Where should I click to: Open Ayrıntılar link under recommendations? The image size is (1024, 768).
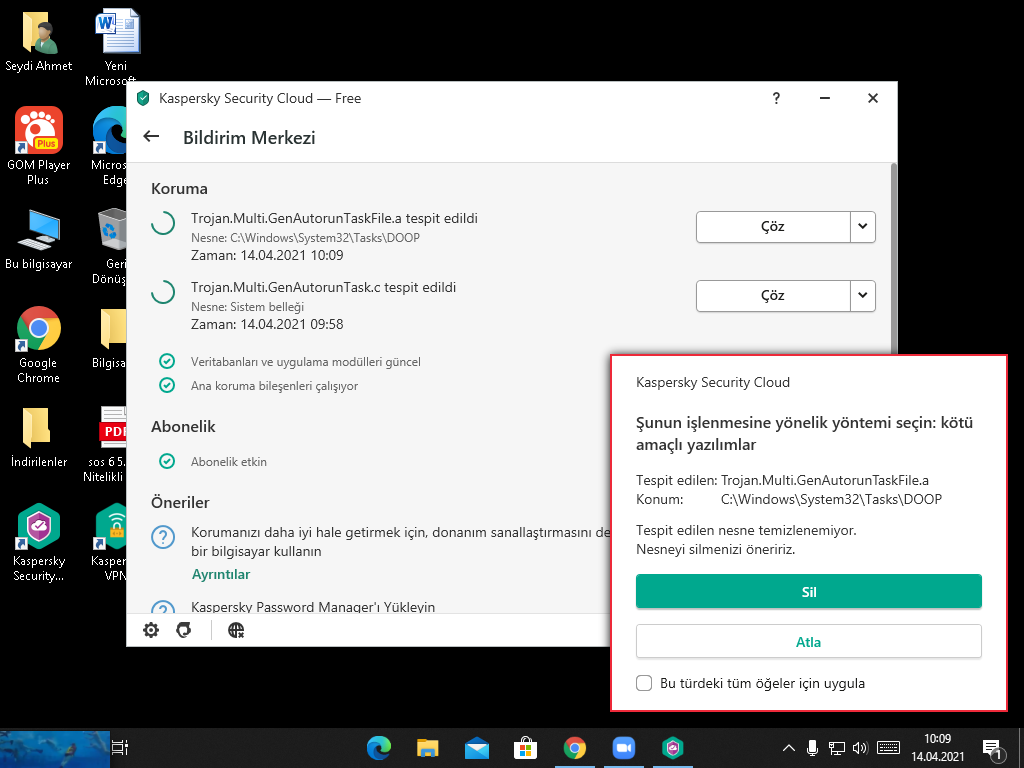click(221, 574)
